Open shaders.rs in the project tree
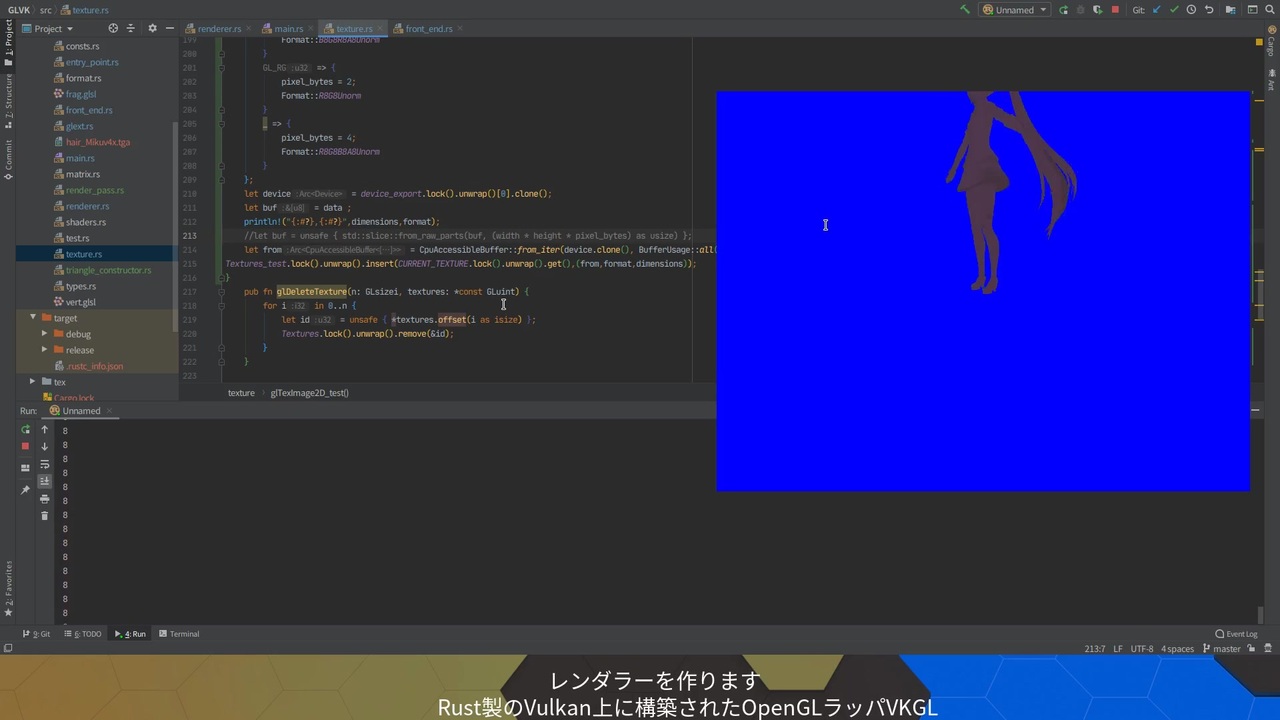 click(85, 222)
